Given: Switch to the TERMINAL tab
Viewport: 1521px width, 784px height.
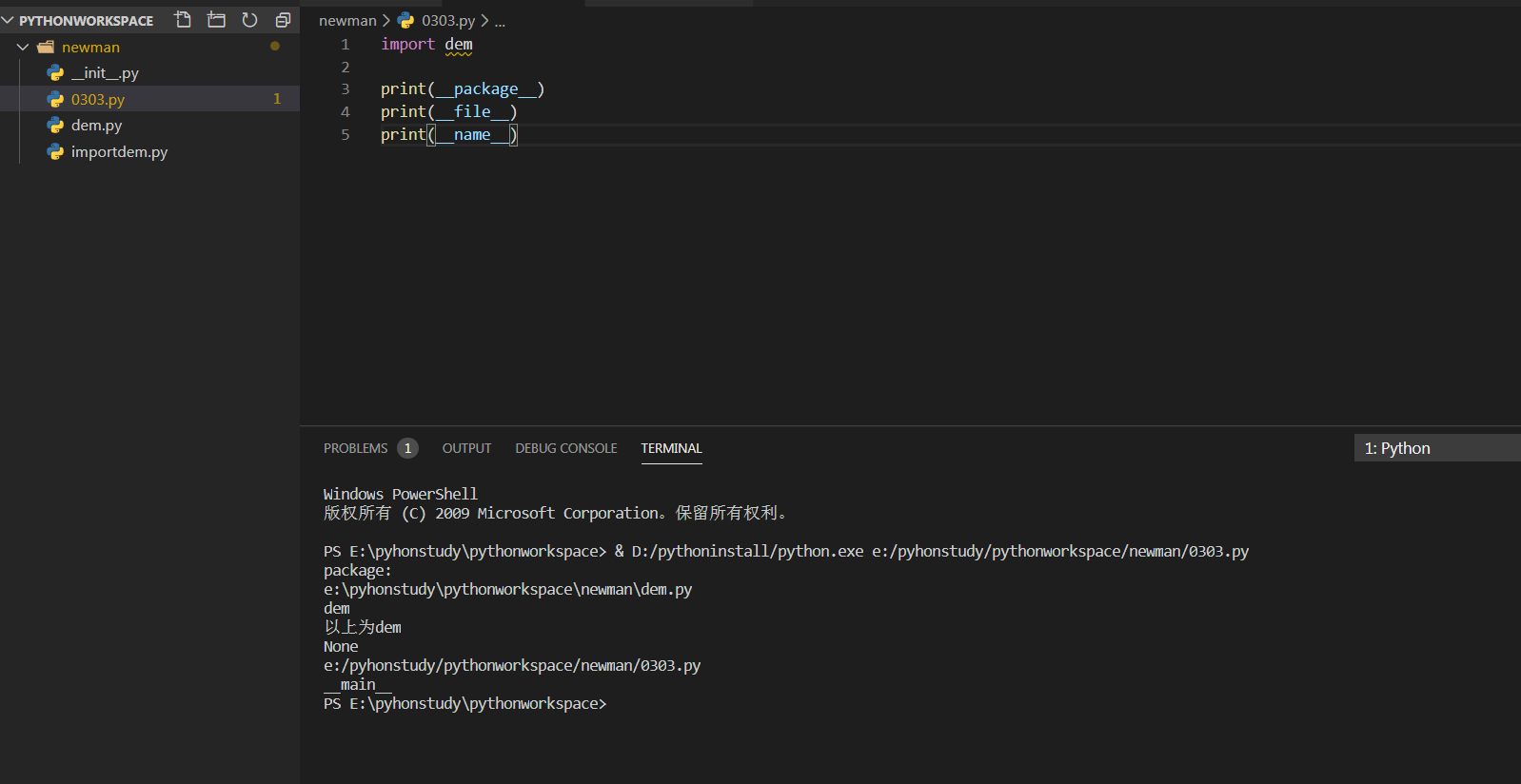Looking at the screenshot, I should [671, 448].
